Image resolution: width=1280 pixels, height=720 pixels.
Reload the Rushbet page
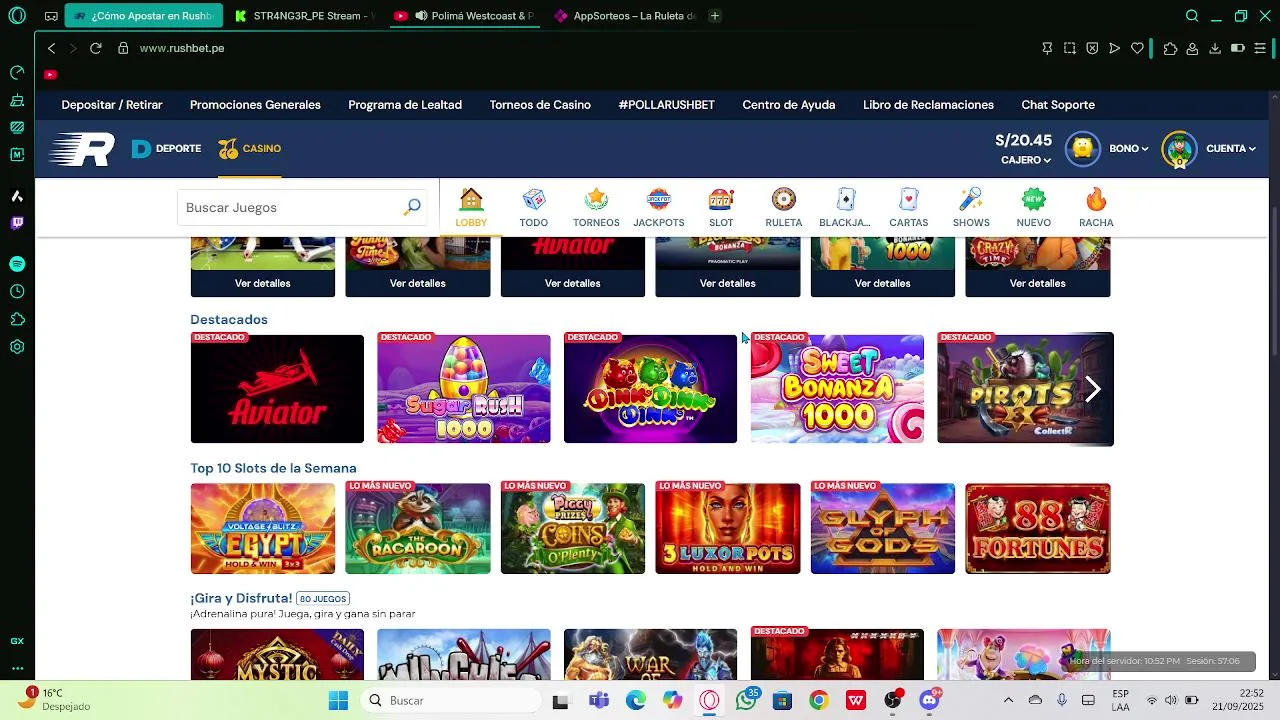point(96,48)
